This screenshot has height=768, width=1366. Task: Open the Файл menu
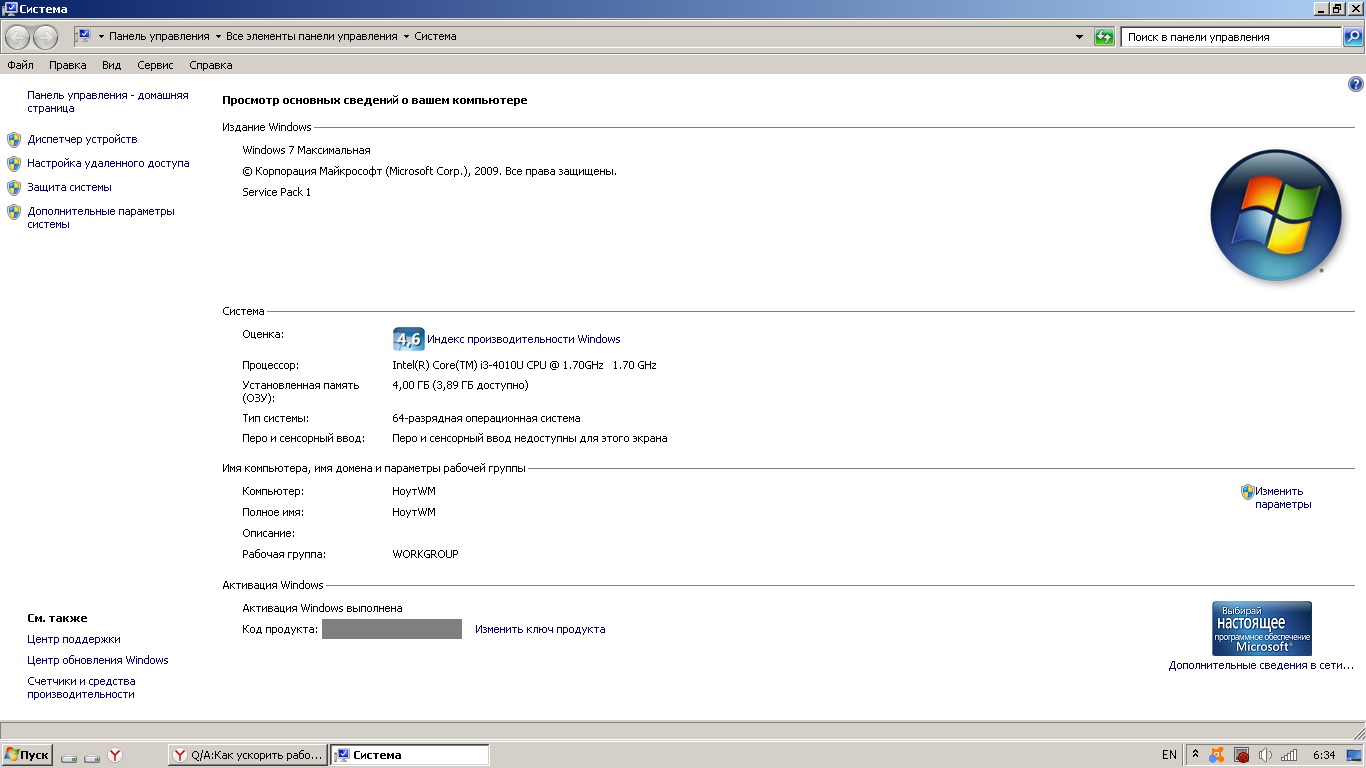tap(20, 65)
